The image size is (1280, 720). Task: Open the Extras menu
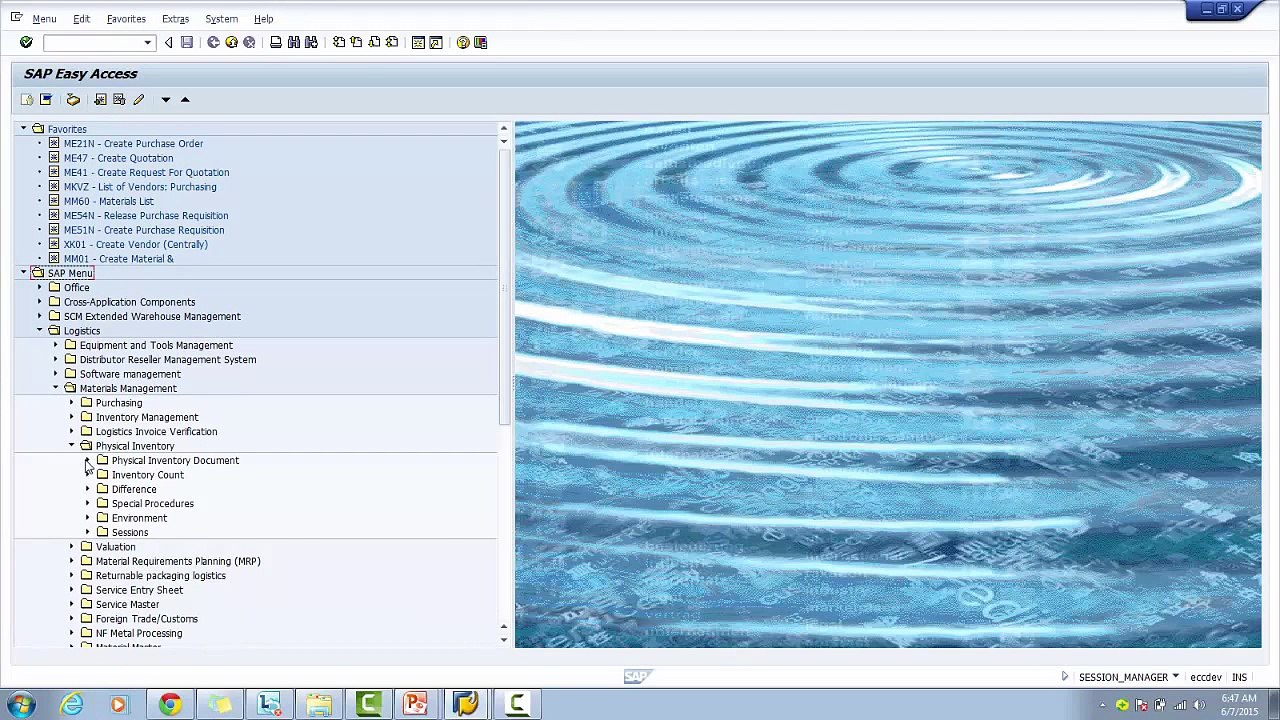coord(175,19)
